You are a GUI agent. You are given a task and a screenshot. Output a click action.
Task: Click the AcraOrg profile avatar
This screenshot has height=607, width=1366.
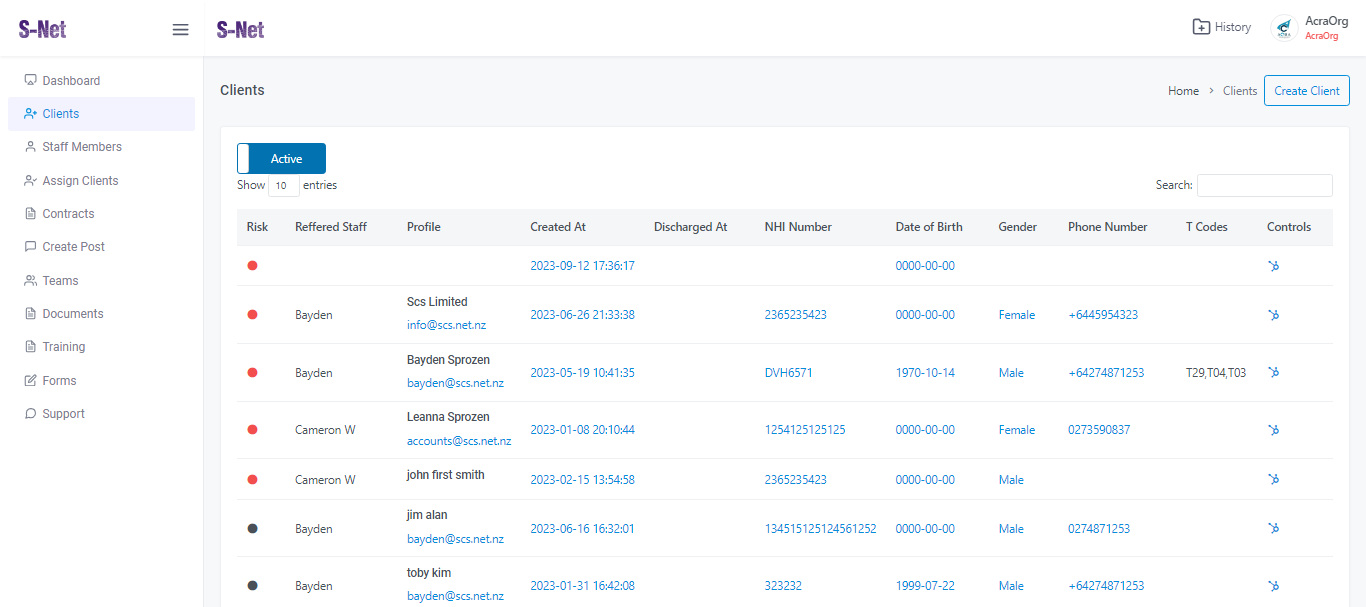[1284, 28]
